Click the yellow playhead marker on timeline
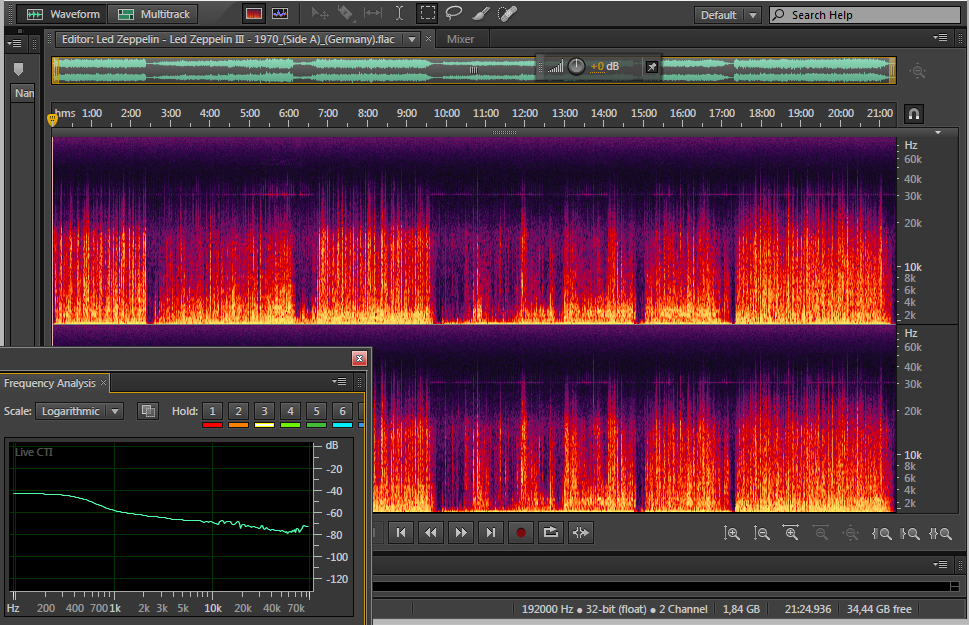Image resolution: width=969 pixels, height=625 pixels. pyautogui.click(x=53, y=119)
